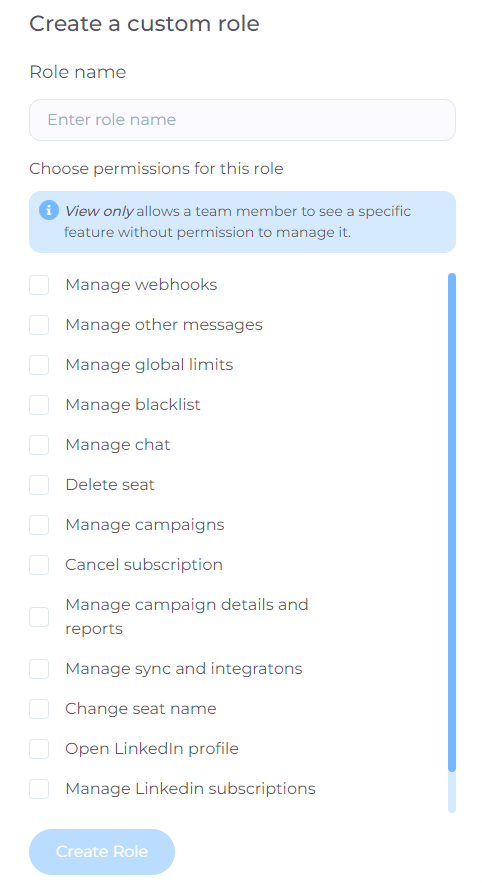Tick the Manage chat checkbox
Viewport: 503px width, 883px height.
point(39,445)
